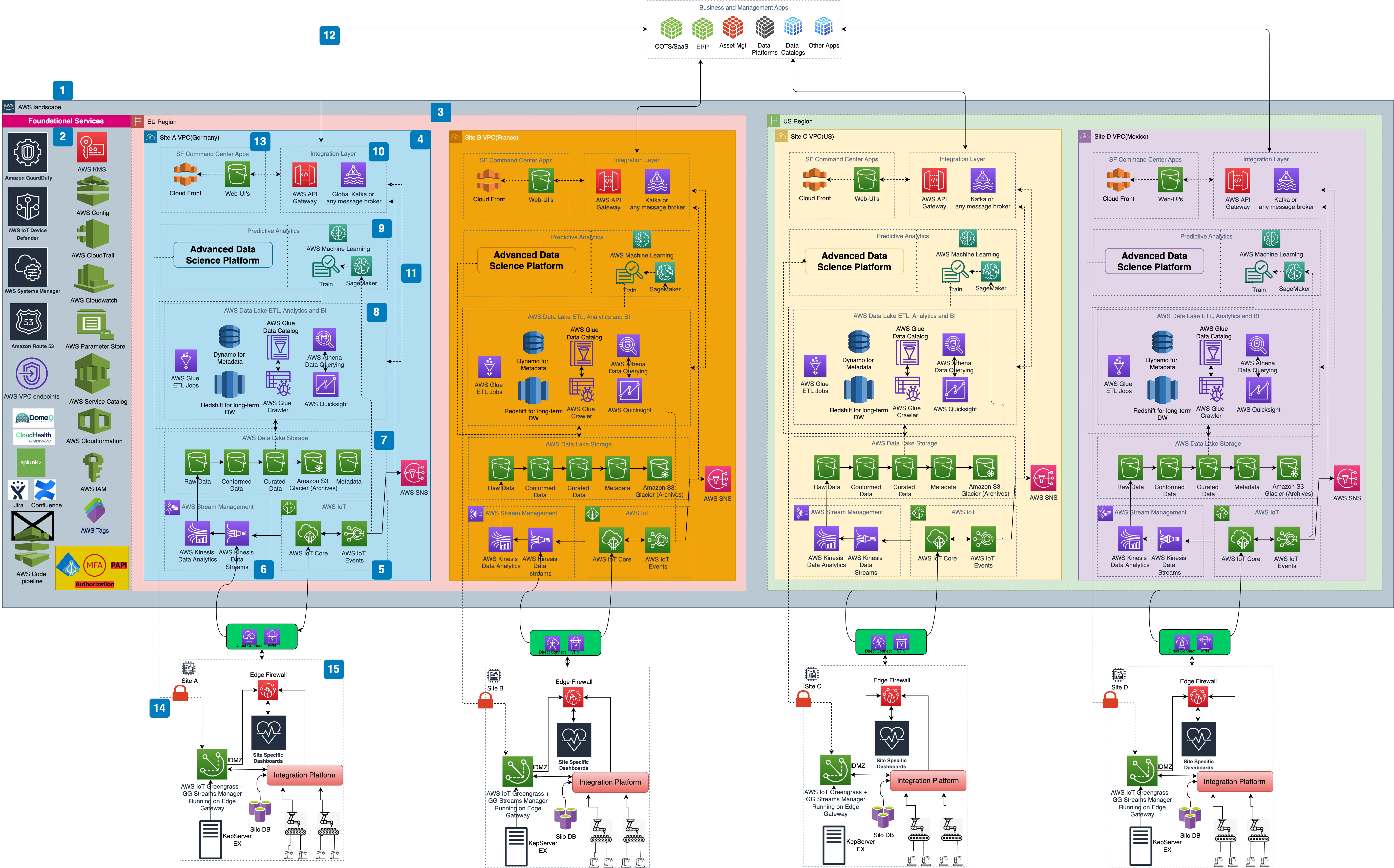Click the Amazon GuardDuty icon
The height and width of the screenshot is (868, 1394).
[28, 152]
